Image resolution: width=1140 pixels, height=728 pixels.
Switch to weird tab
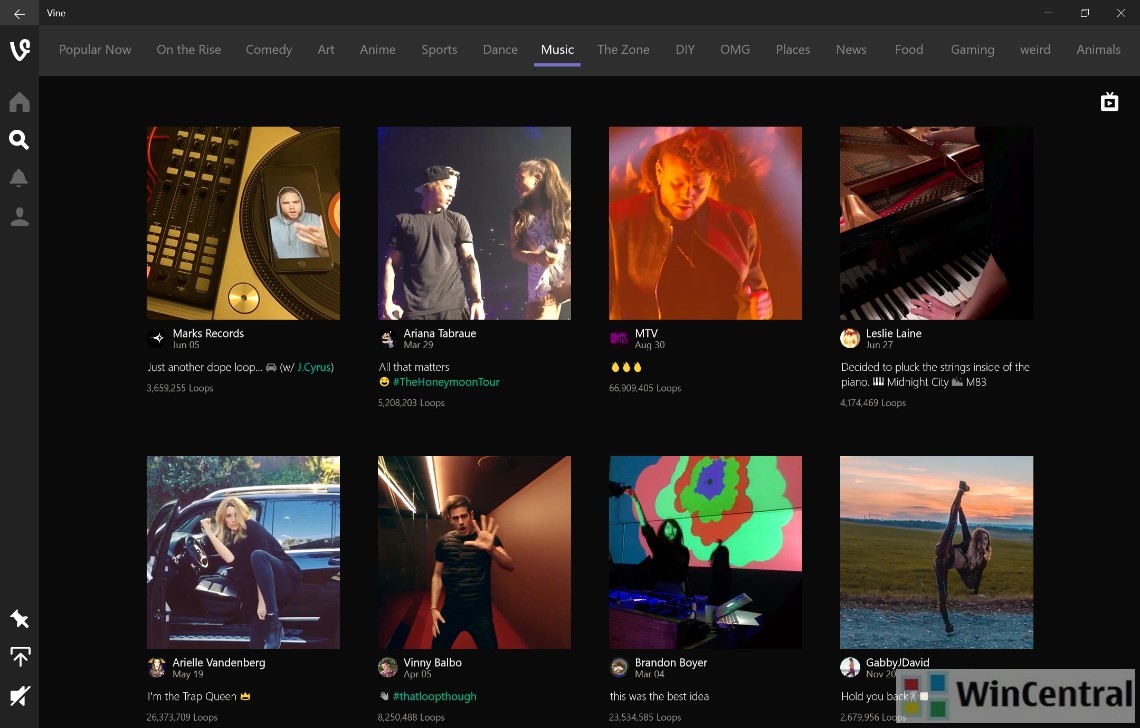[1035, 49]
